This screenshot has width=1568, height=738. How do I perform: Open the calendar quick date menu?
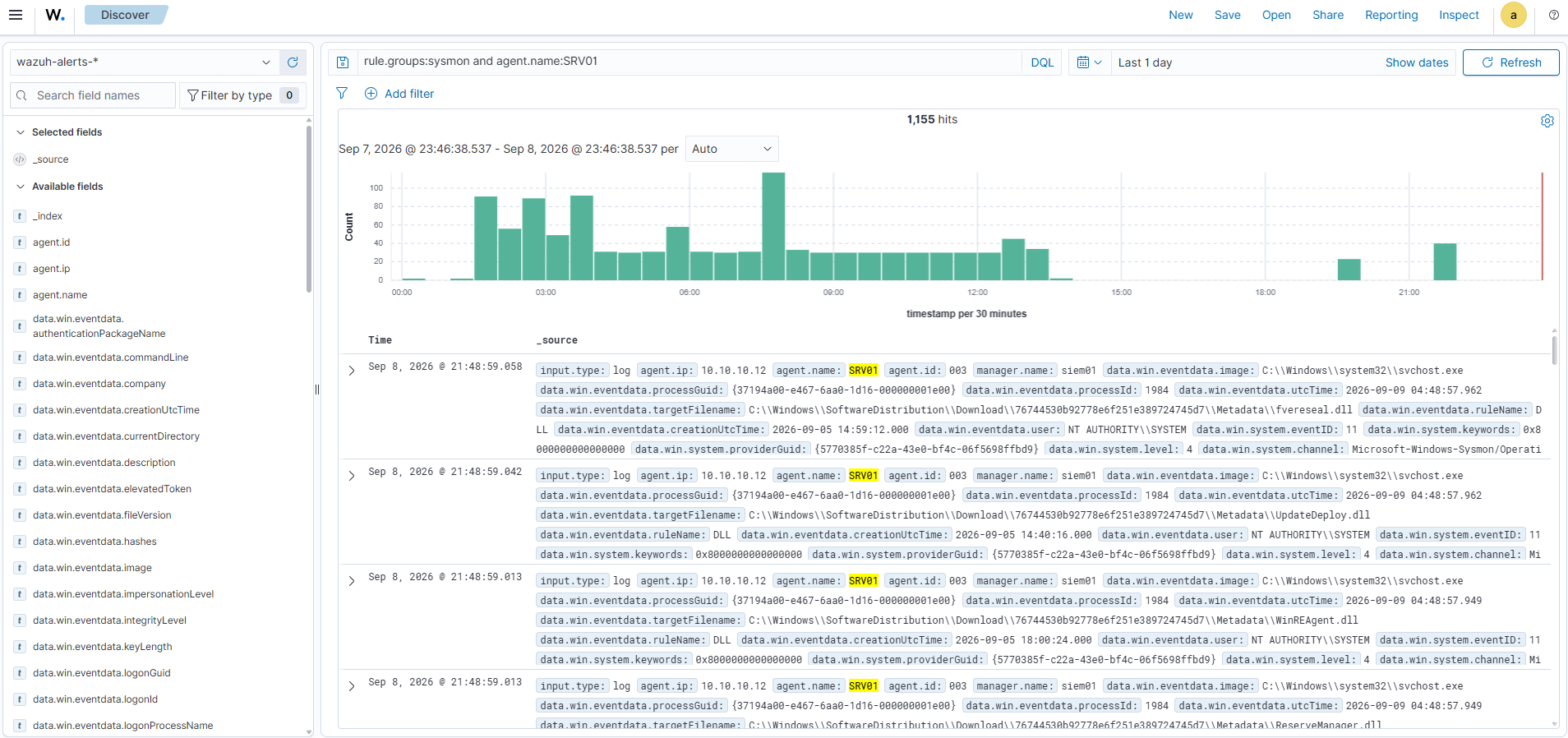tap(1089, 62)
